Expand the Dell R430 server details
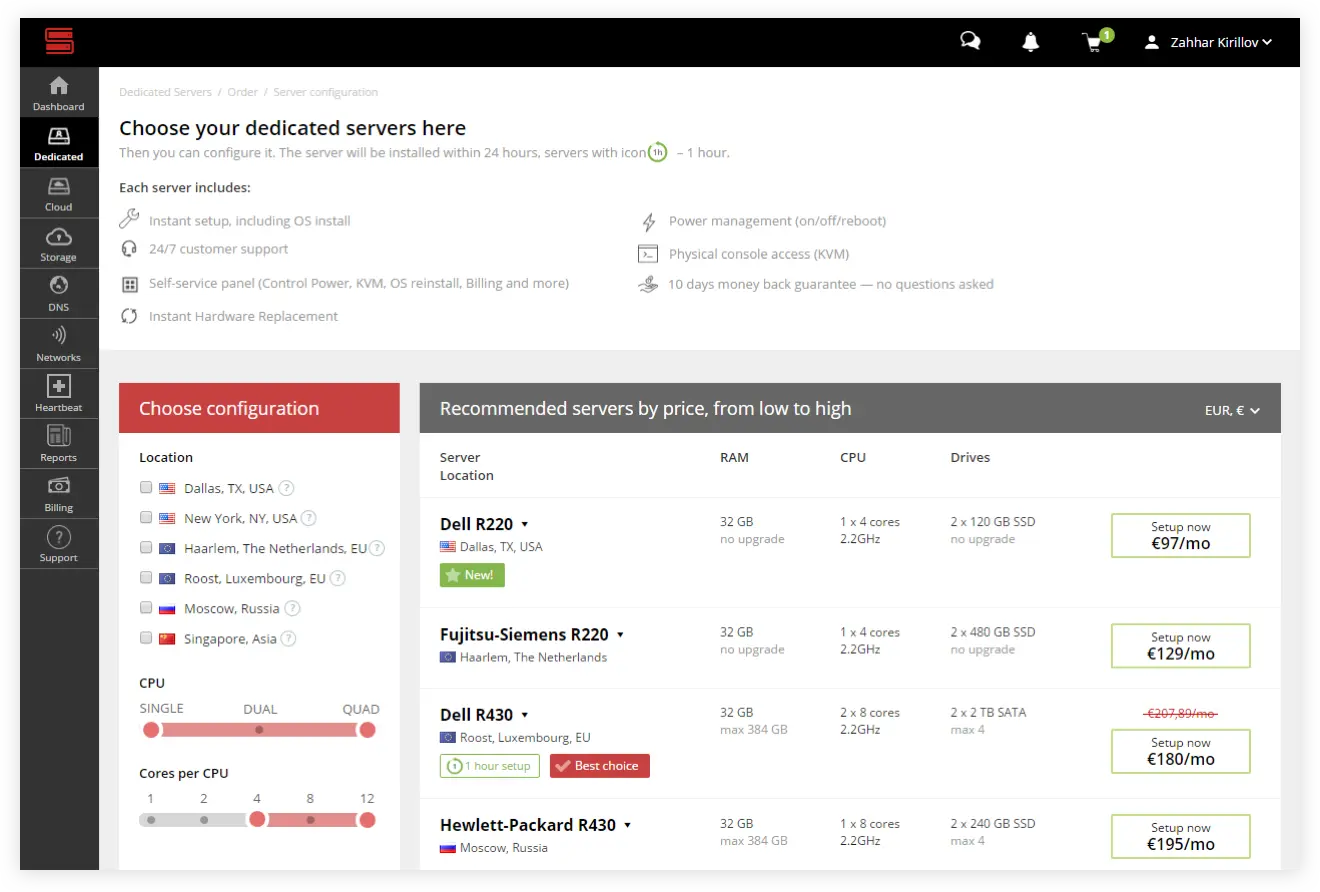This screenshot has width=1320, height=892. tap(525, 715)
